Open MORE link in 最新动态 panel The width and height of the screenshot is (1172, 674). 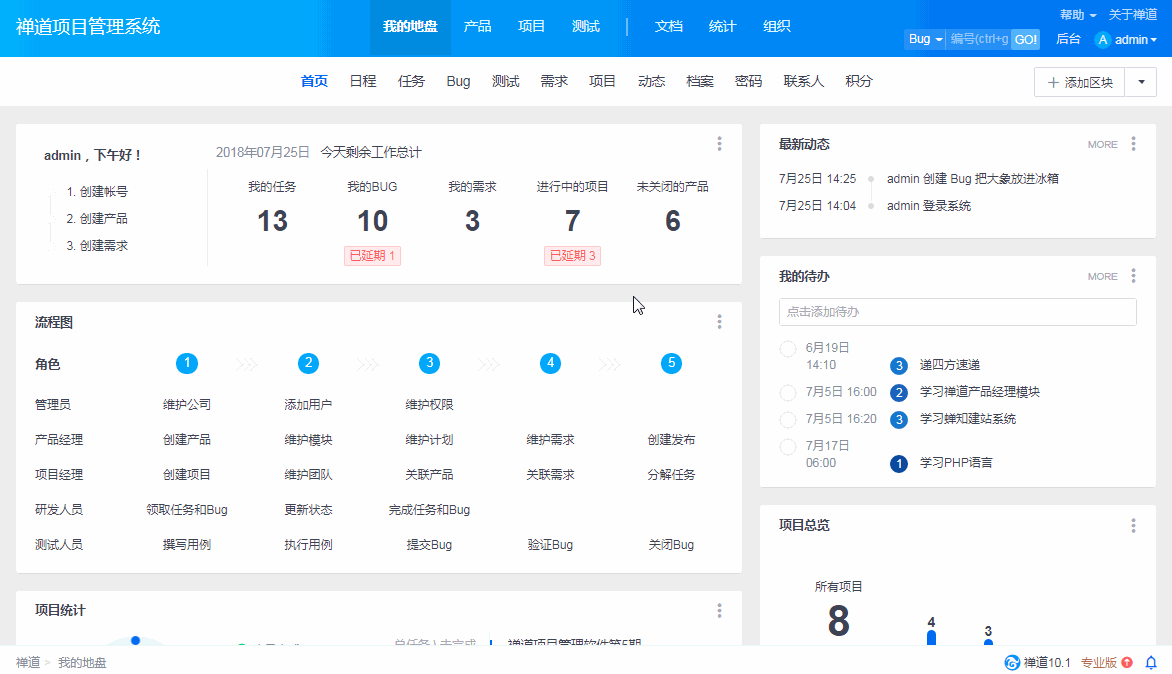click(1102, 144)
